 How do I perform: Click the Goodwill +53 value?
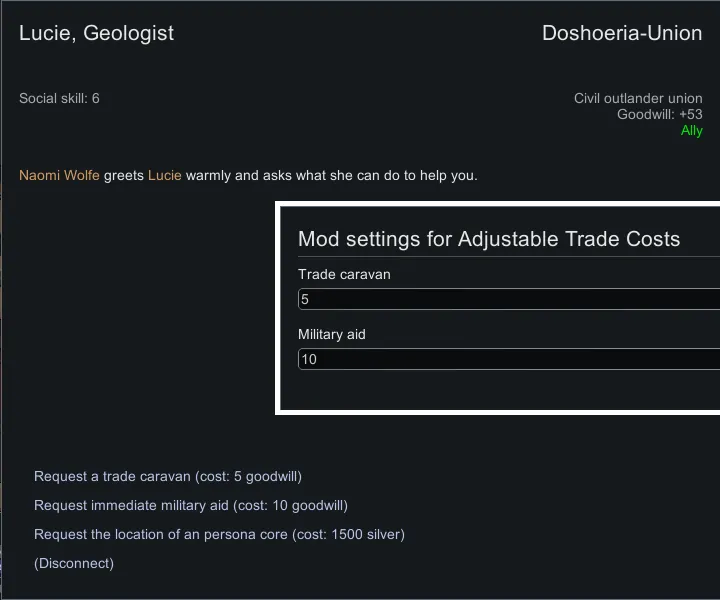pyautogui.click(x=659, y=114)
